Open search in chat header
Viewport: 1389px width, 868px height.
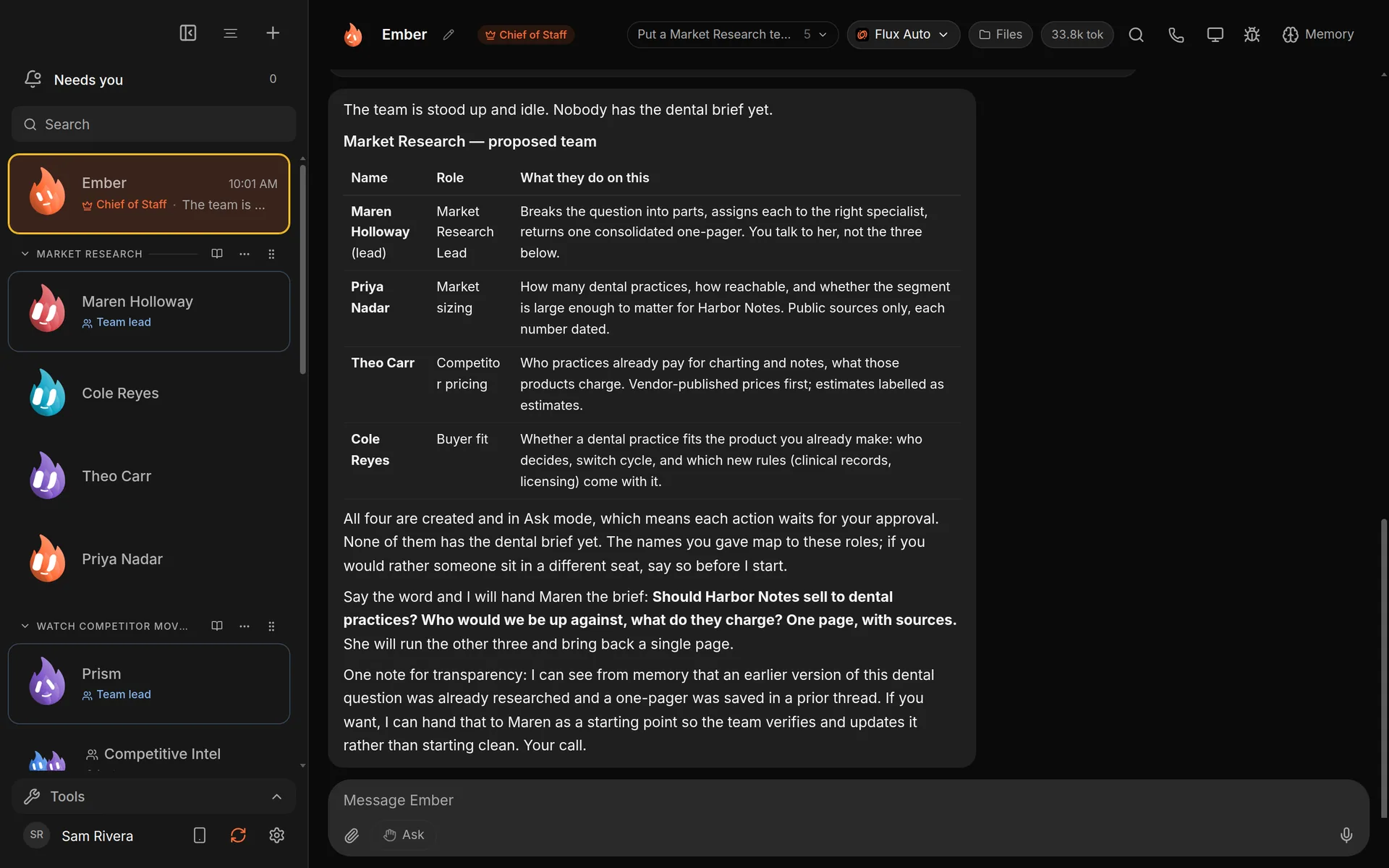(1136, 35)
